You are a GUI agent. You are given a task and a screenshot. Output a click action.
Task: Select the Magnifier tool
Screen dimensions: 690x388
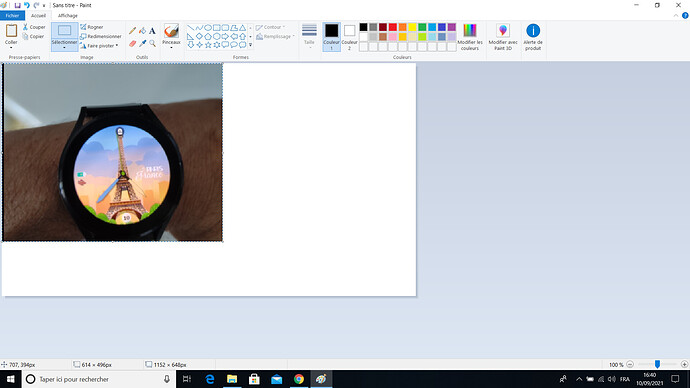(152, 43)
